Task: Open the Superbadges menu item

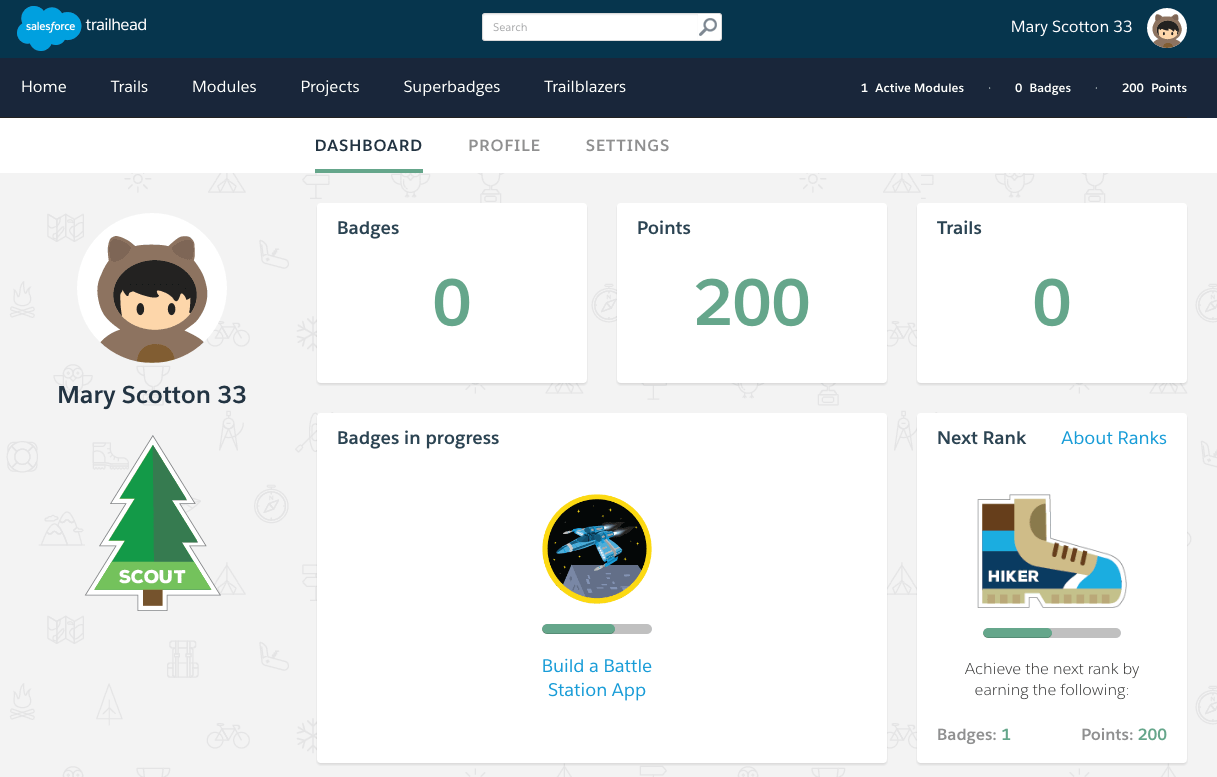Action: 452,87
